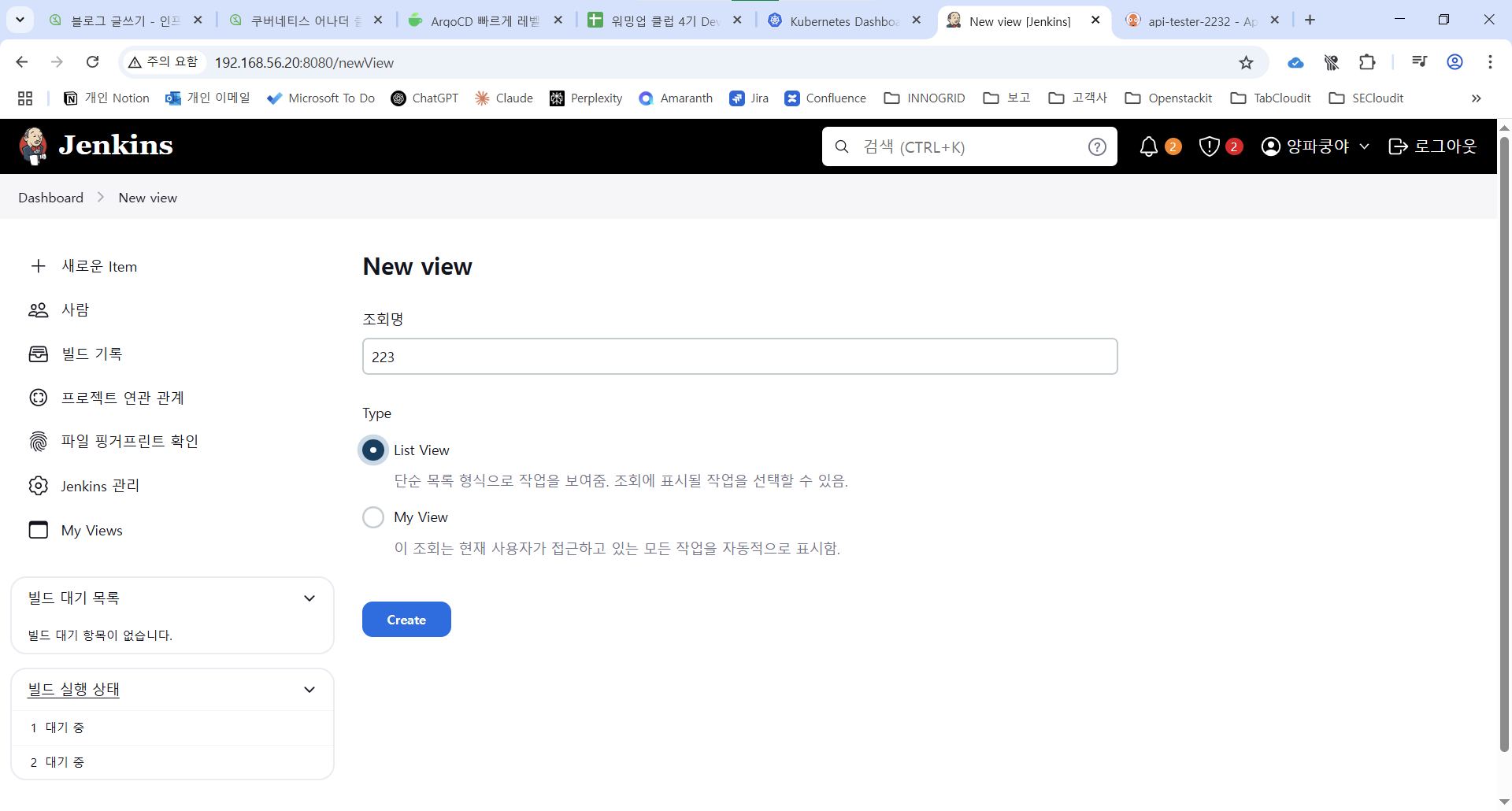Open the Dashboard breadcrumb link
Image resolution: width=1512 pixels, height=811 pixels.
click(x=50, y=198)
